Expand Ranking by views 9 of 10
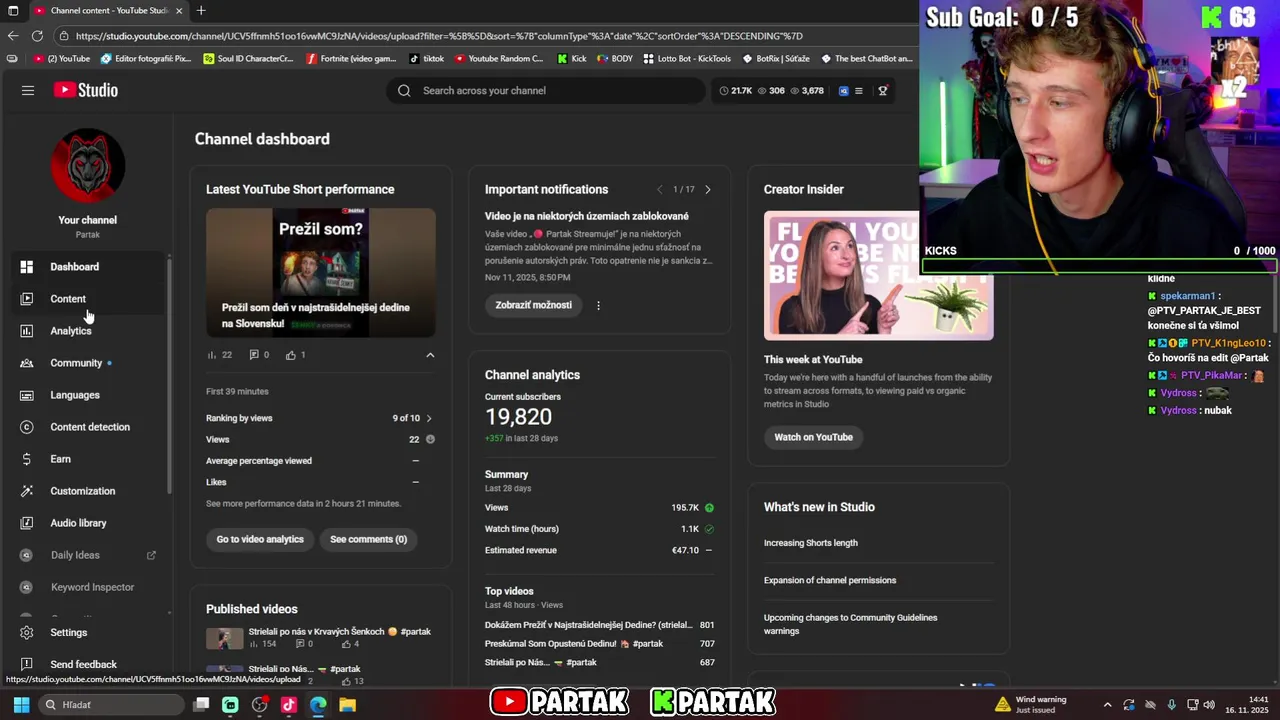The height and width of the screenshot is (720, 1280). (x=429, y=418)
